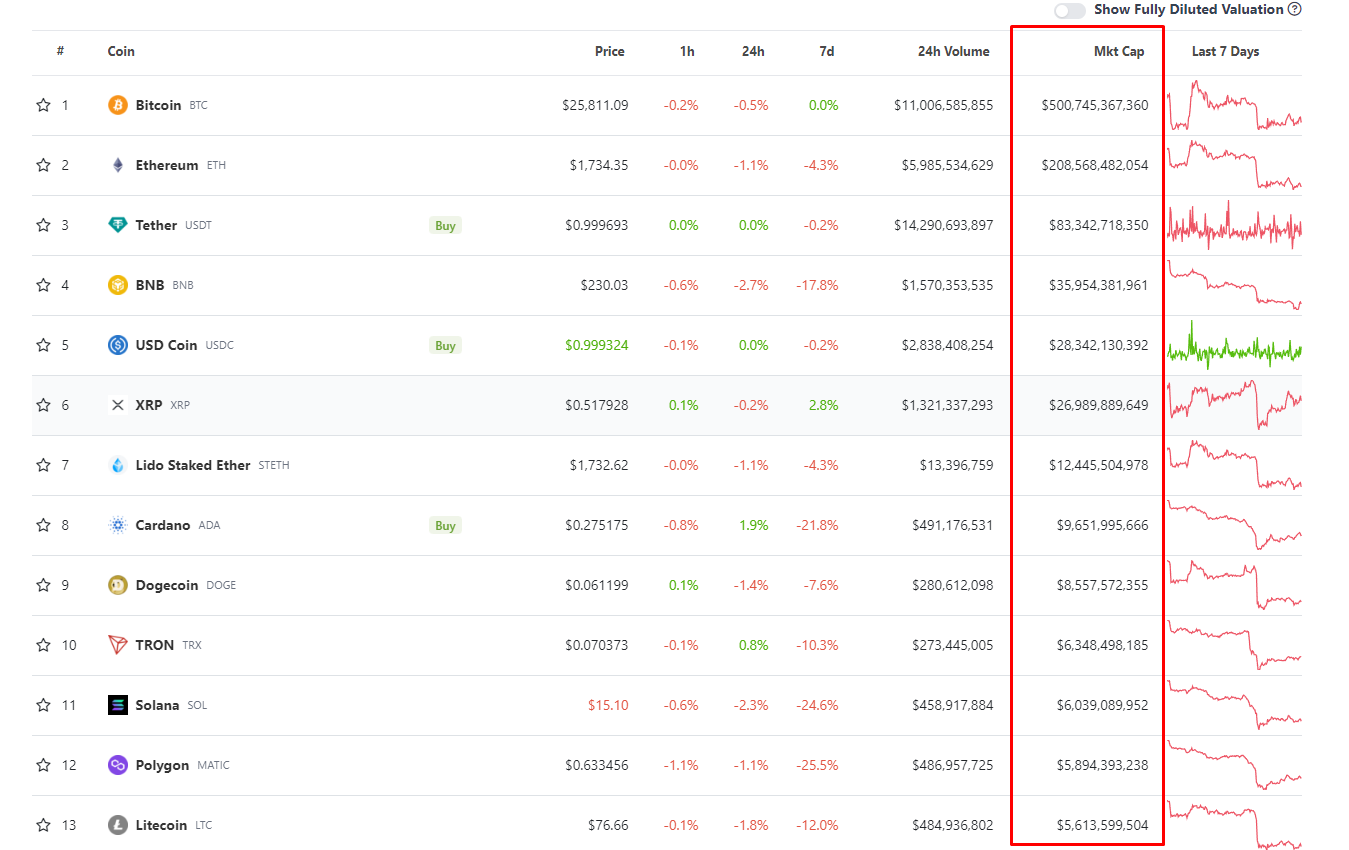The height and width of the screenshot is (850, 1349).
Task: Click the Litecoin logo icon
Action: click(117, 824)
